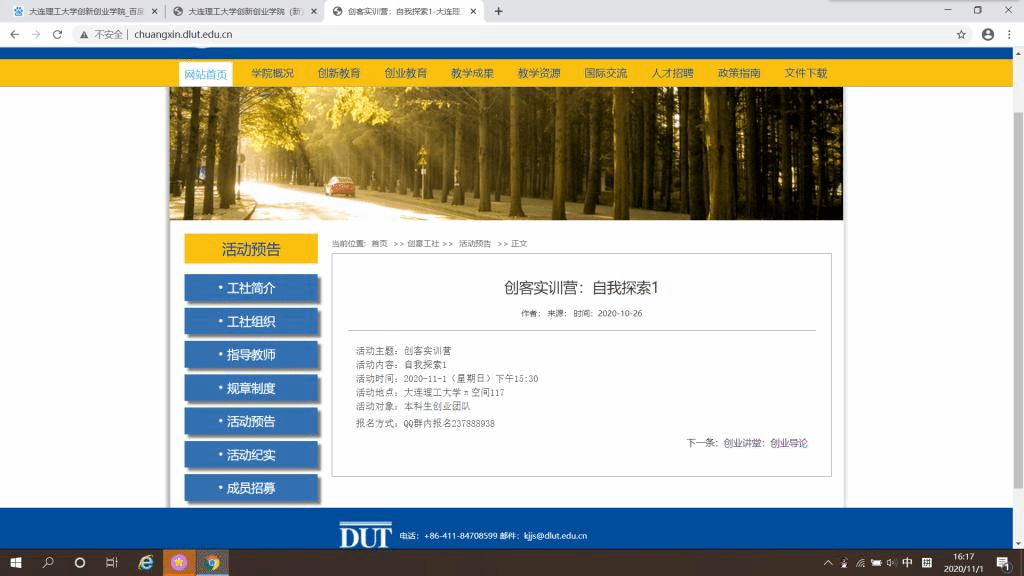Image resolution: width=1024 pixels, height=576 pixels.
Task: Launch Internet Explorer from the taskbar
Action: (146, 563)
